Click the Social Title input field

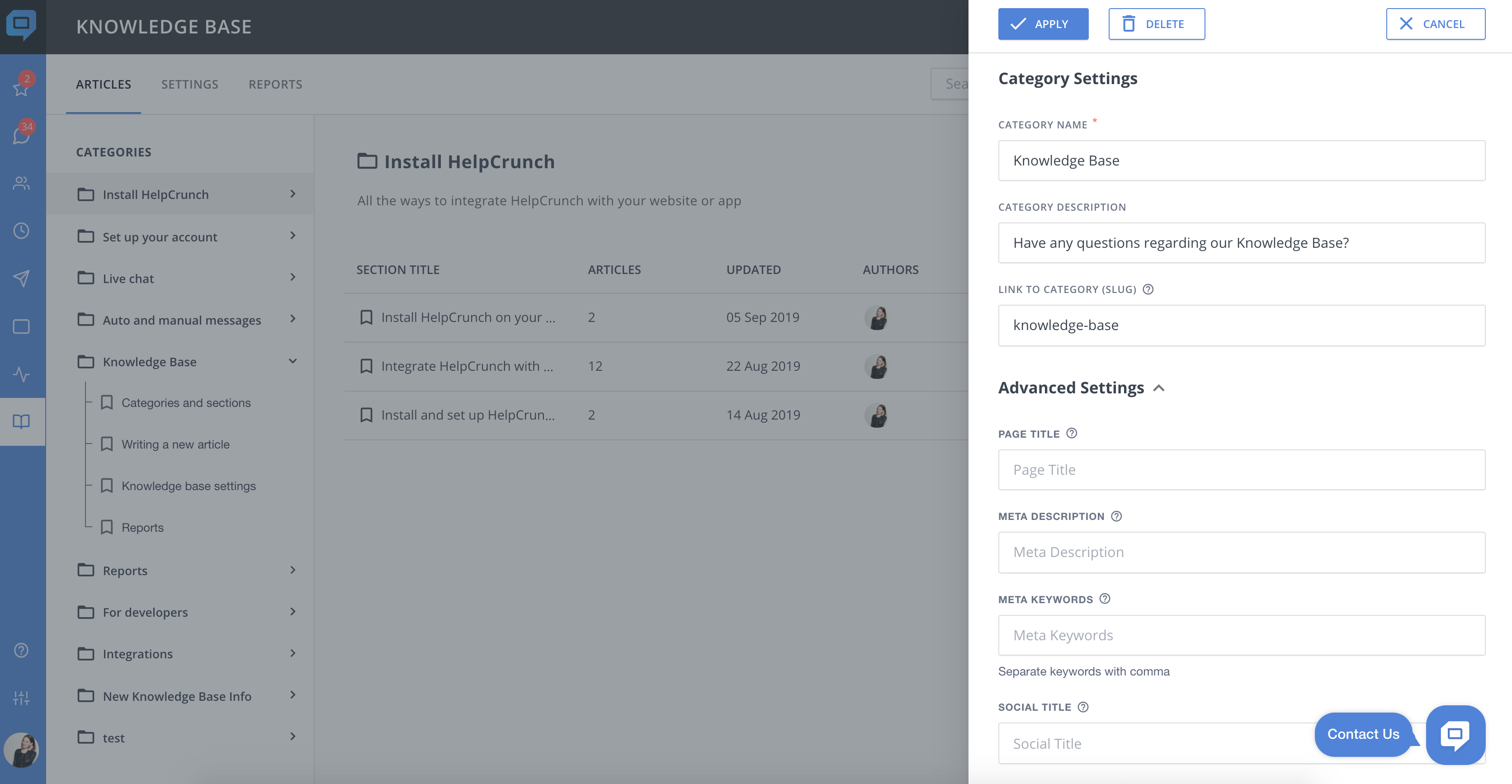click(1156, 743)
